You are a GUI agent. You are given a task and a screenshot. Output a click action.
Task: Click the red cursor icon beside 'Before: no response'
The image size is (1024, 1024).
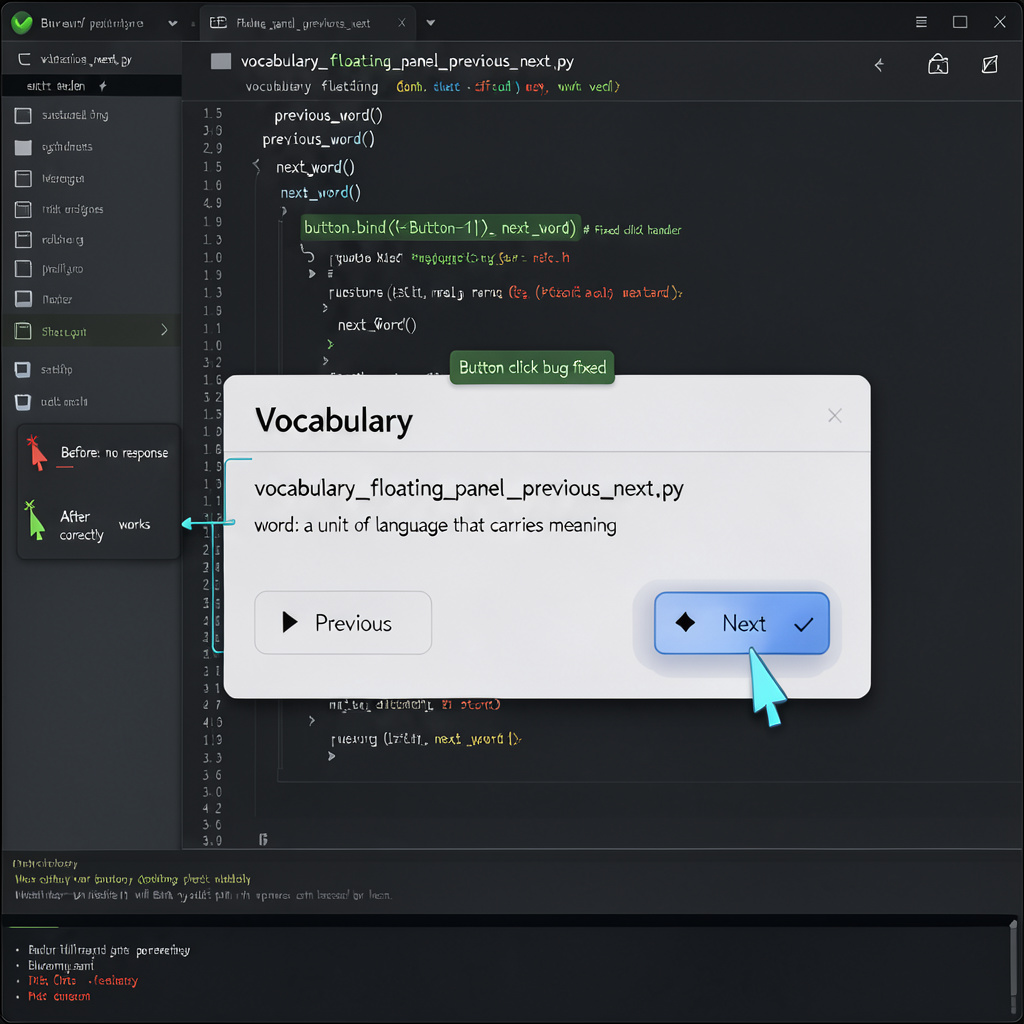pos(37,453)
